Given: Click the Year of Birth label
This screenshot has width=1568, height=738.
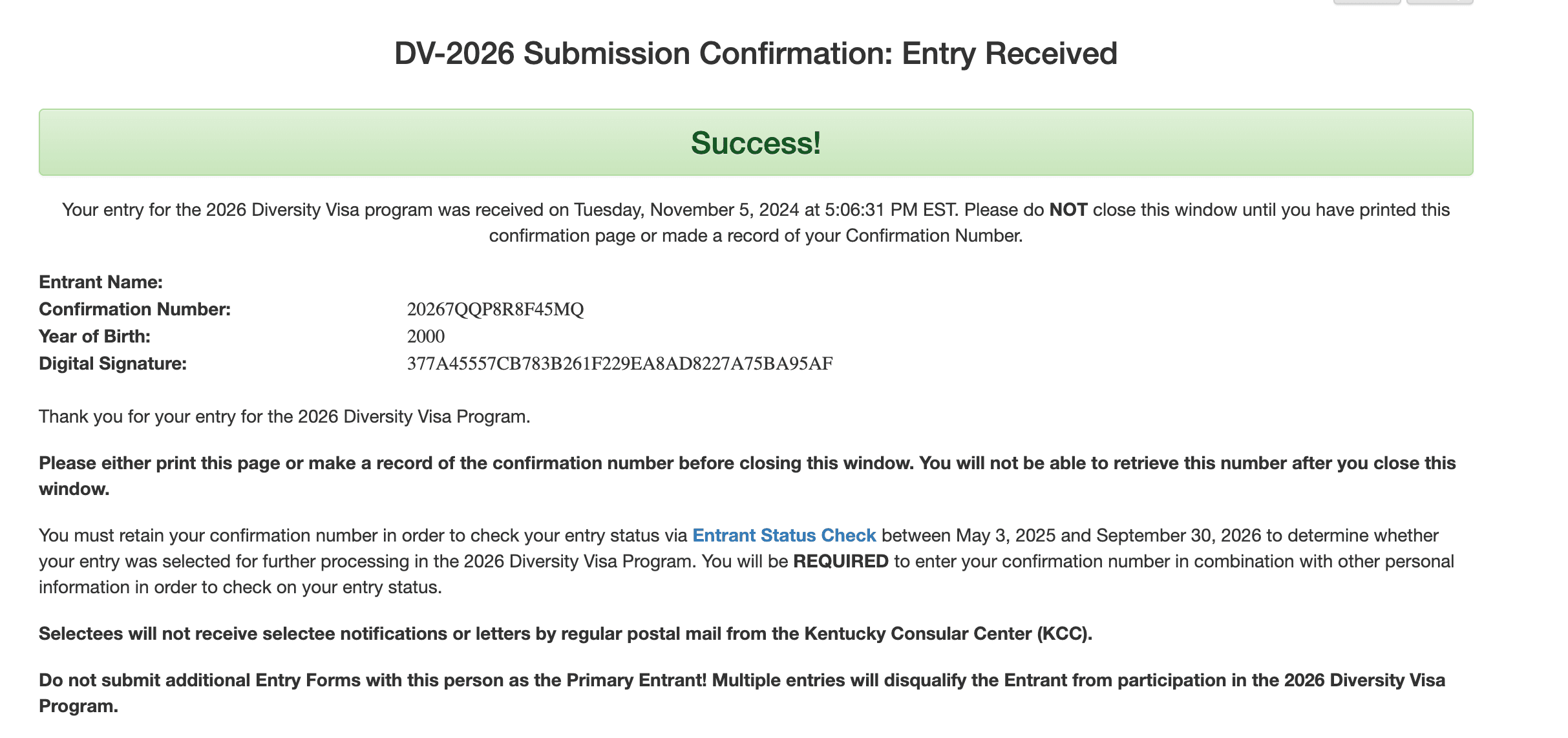Looking at the screenshot, I should click(94, 336).
